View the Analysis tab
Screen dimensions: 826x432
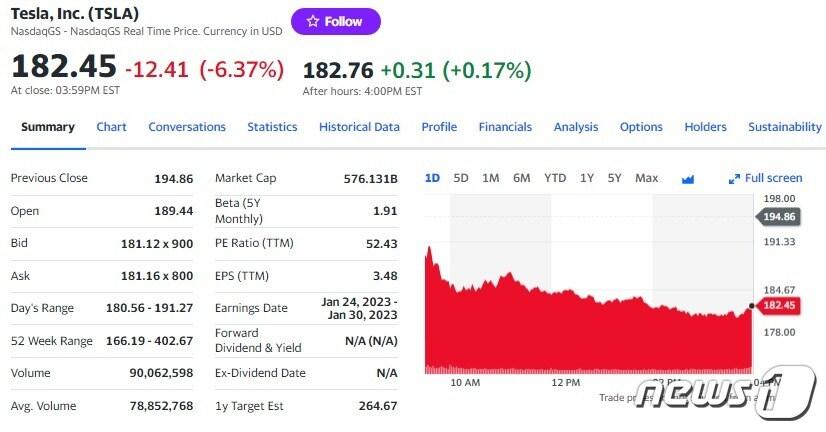pos(576,127)
